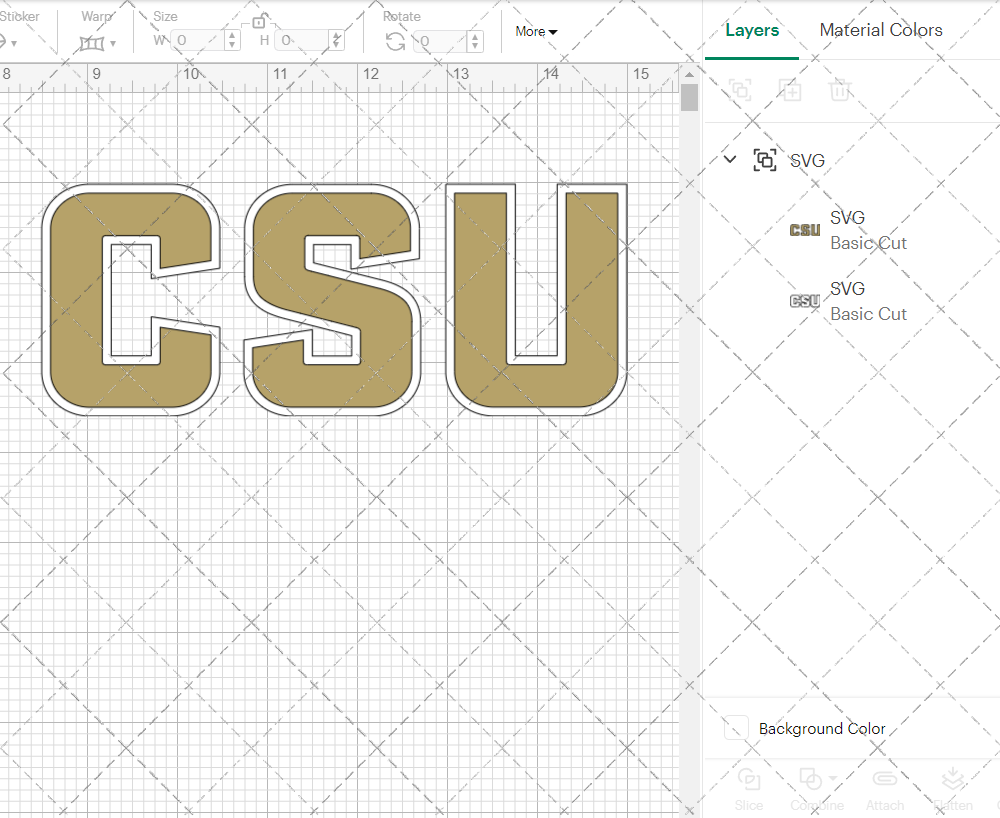
Task: Select the SVG group layer row
Action: (x=852, y=160)
